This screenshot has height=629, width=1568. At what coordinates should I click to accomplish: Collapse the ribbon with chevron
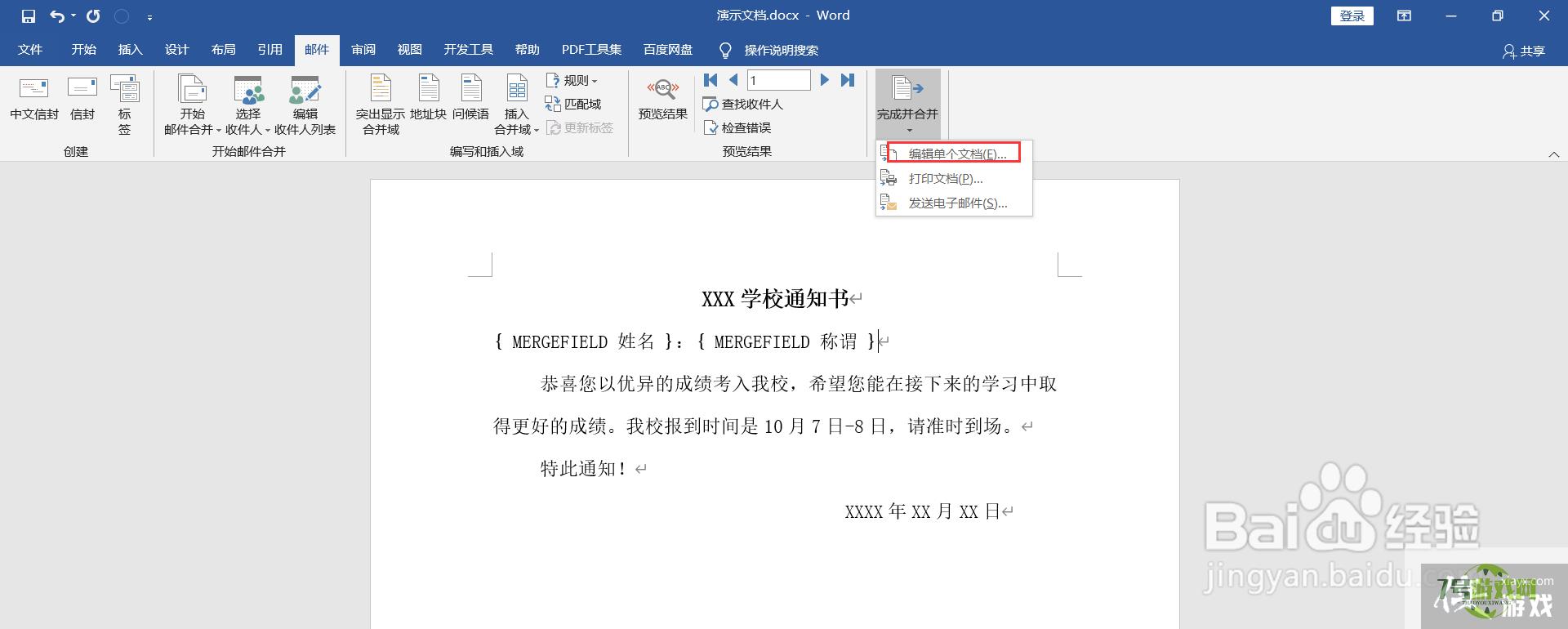coord(1553,154)
